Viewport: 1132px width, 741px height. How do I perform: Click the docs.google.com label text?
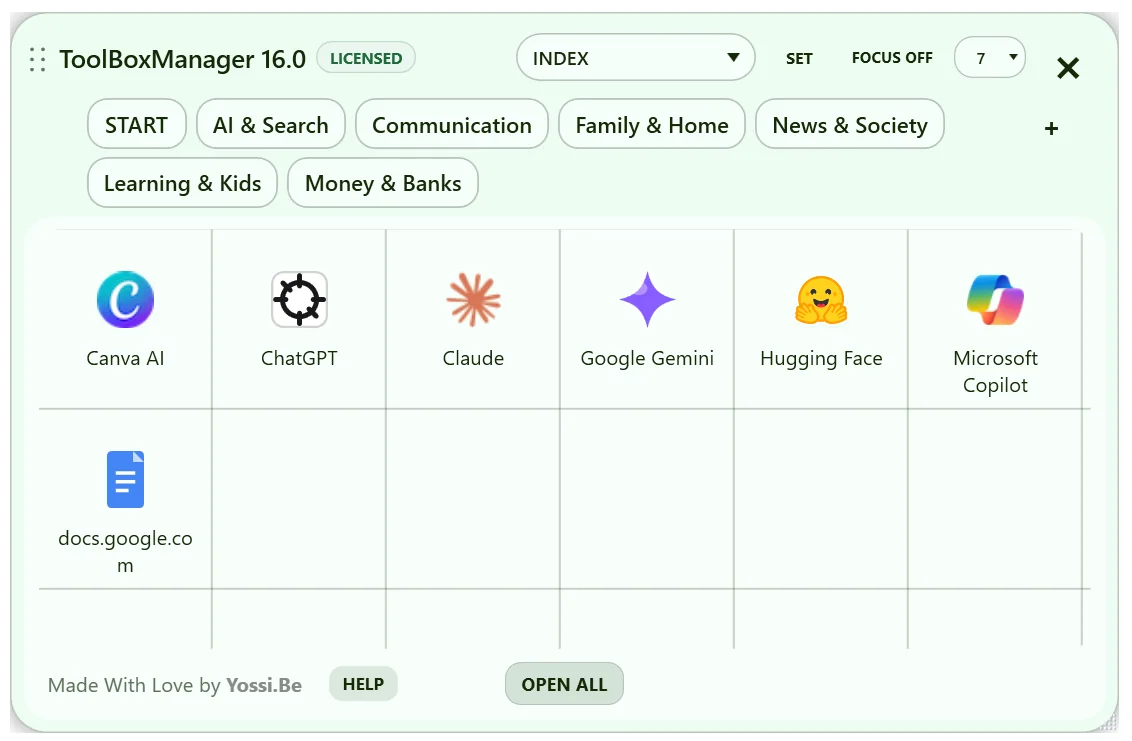pos(125,552)
